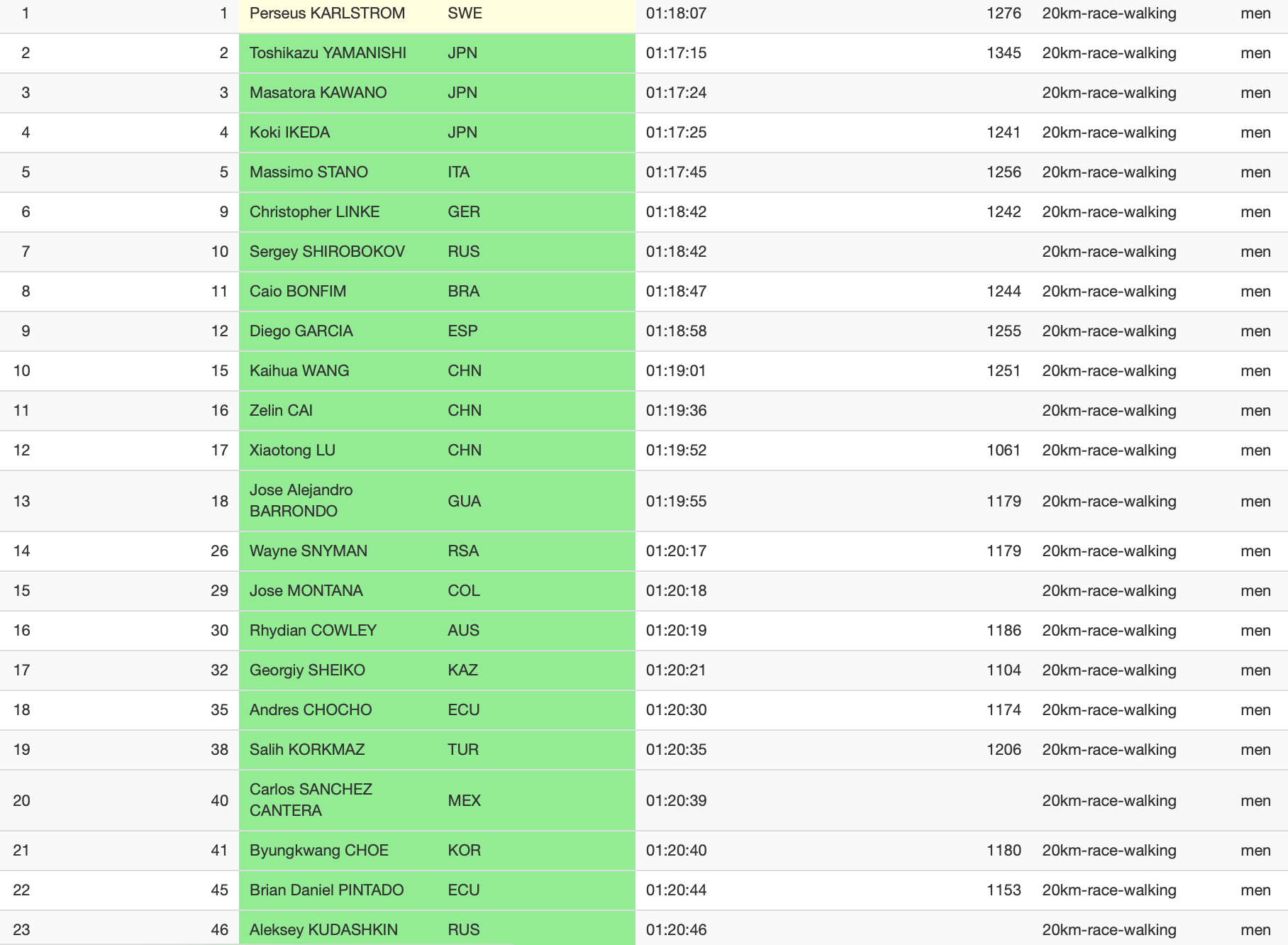Click Xiaotong LU score 1061

1004,451
